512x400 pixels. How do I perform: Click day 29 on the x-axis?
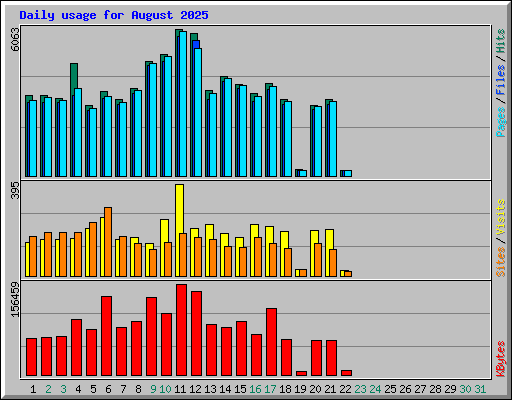tap(450, 389)
